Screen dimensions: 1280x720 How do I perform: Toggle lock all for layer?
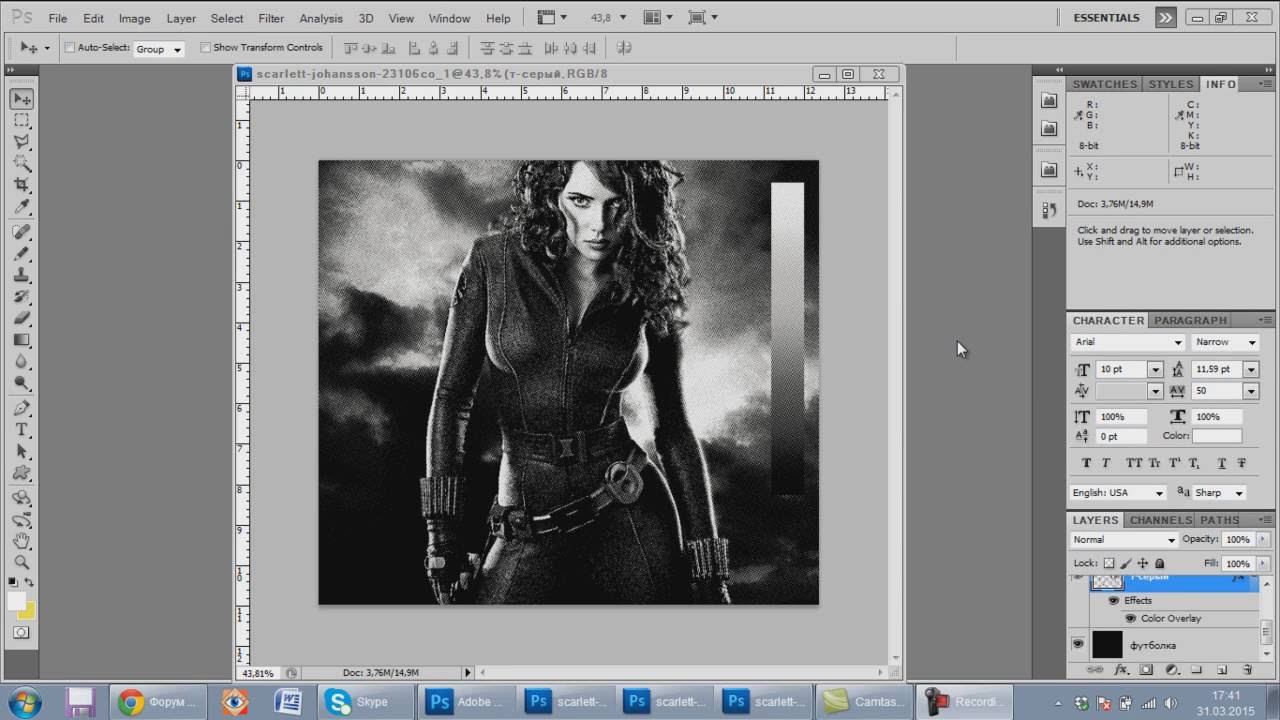click(1158, 564)
